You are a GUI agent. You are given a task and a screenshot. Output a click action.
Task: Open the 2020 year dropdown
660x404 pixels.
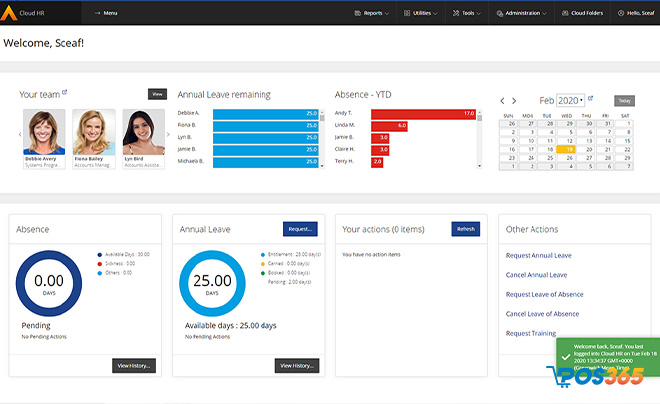click(x=570, y=101)
